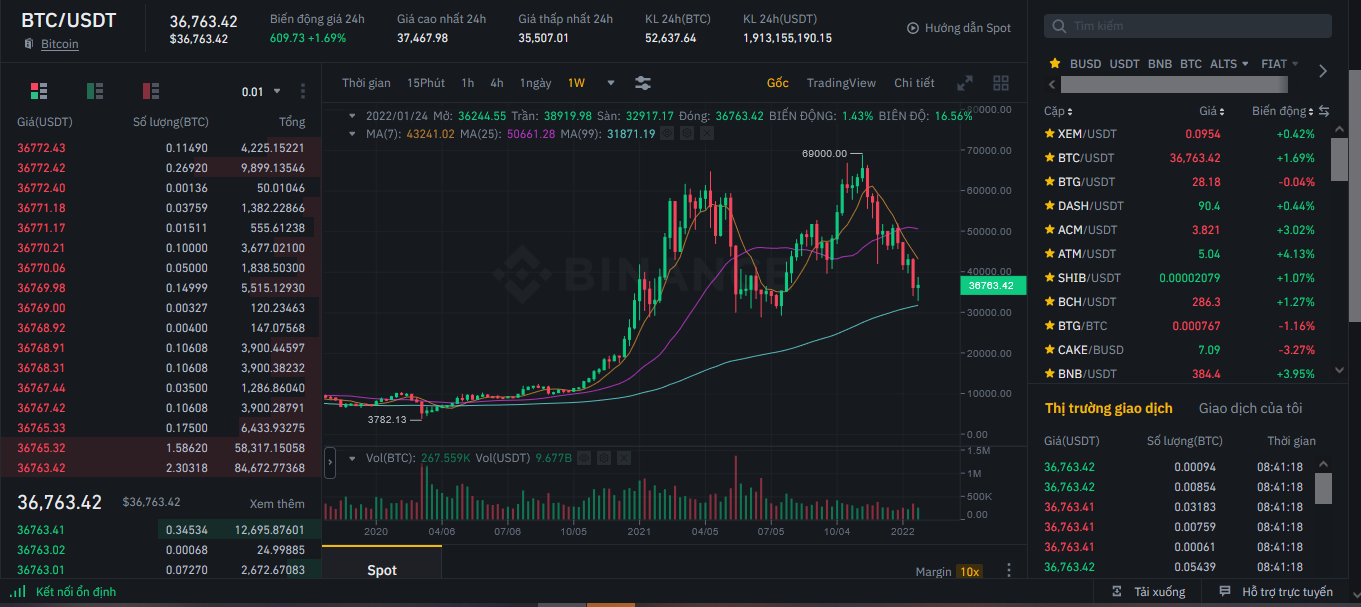Toggle favorite star for ACM/USDT
1361x607 pixels.
pos(1050,229)
